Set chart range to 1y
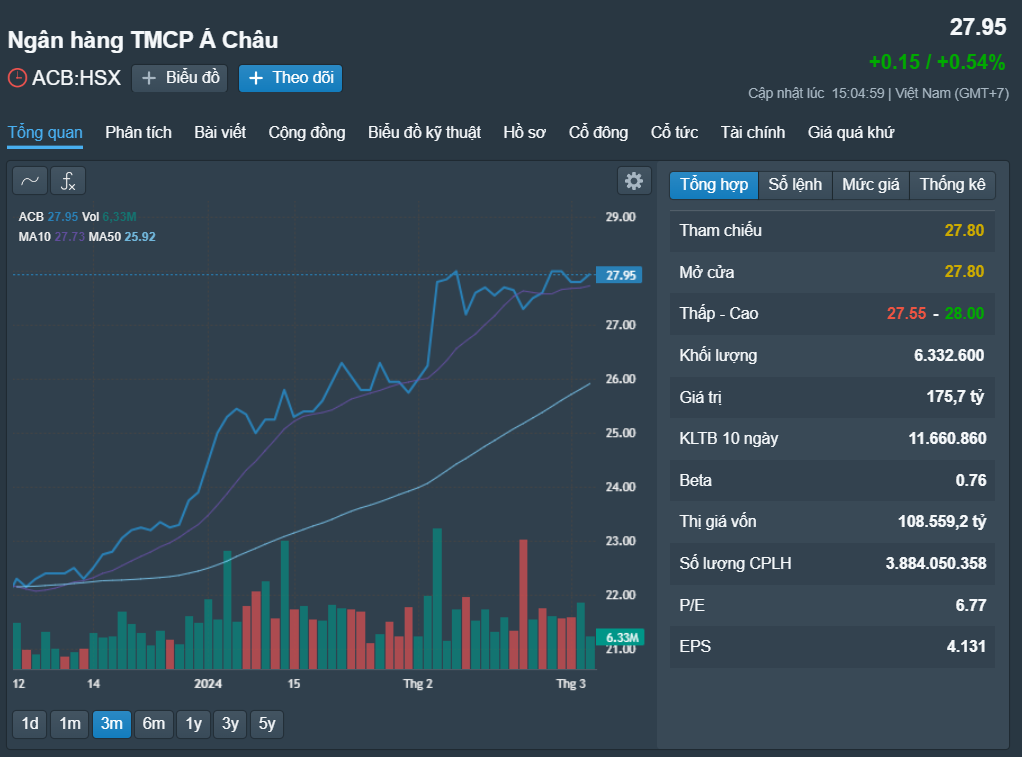Screen dimensions: 1022x757 (x=194, y=724)
